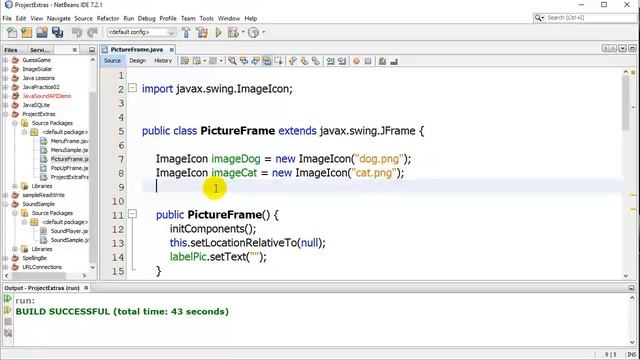Toggle Rectangular Selection in editor toolbar
640x360 pixels.
pyautogui.click(x=278, y=61)
